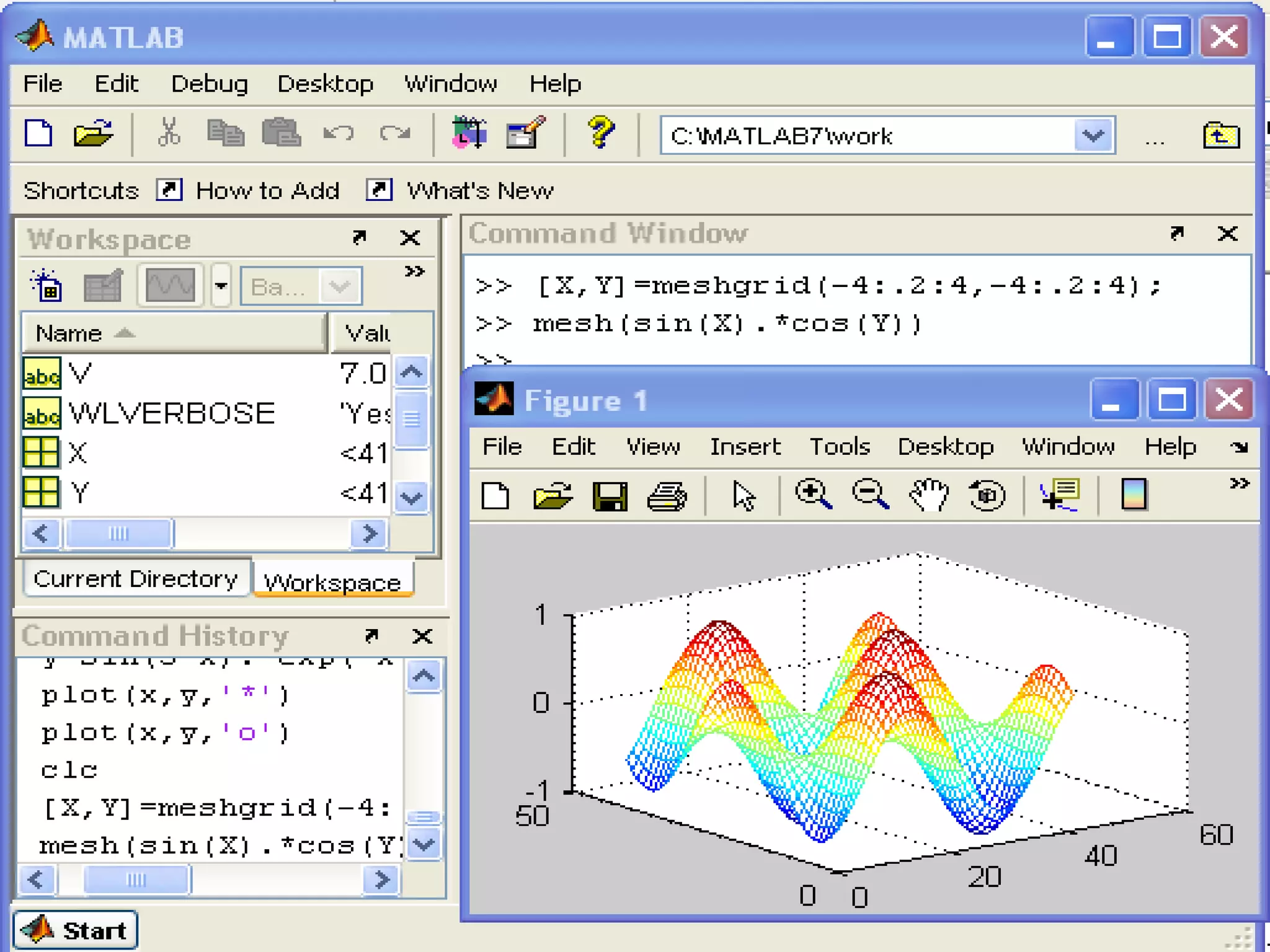This screenshot has width=1270, height=952.
Task: Toggle the Edit Plot arrow tool
Action: 743,495
